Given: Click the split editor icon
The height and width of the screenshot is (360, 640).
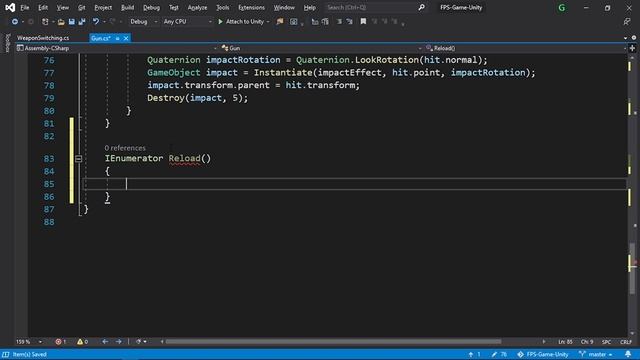Looking at the screenshot, I should 632,48.
